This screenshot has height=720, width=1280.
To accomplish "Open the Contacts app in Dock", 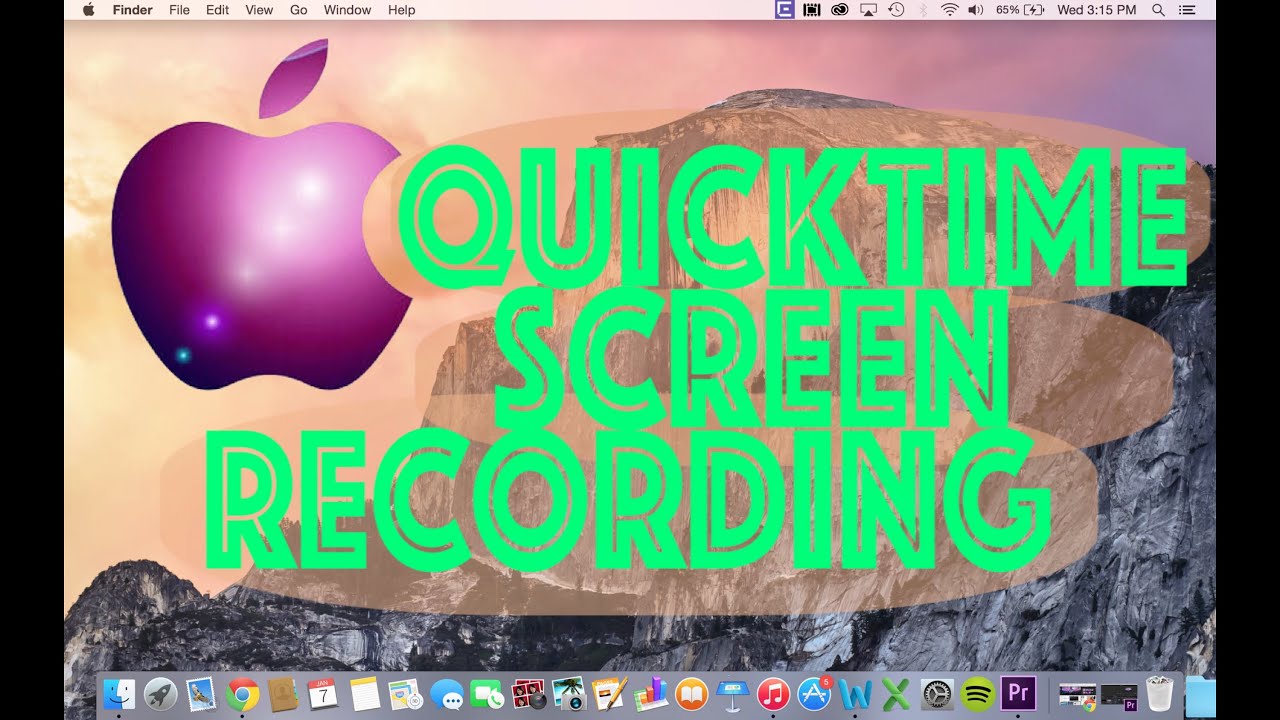I will [283, 693].
